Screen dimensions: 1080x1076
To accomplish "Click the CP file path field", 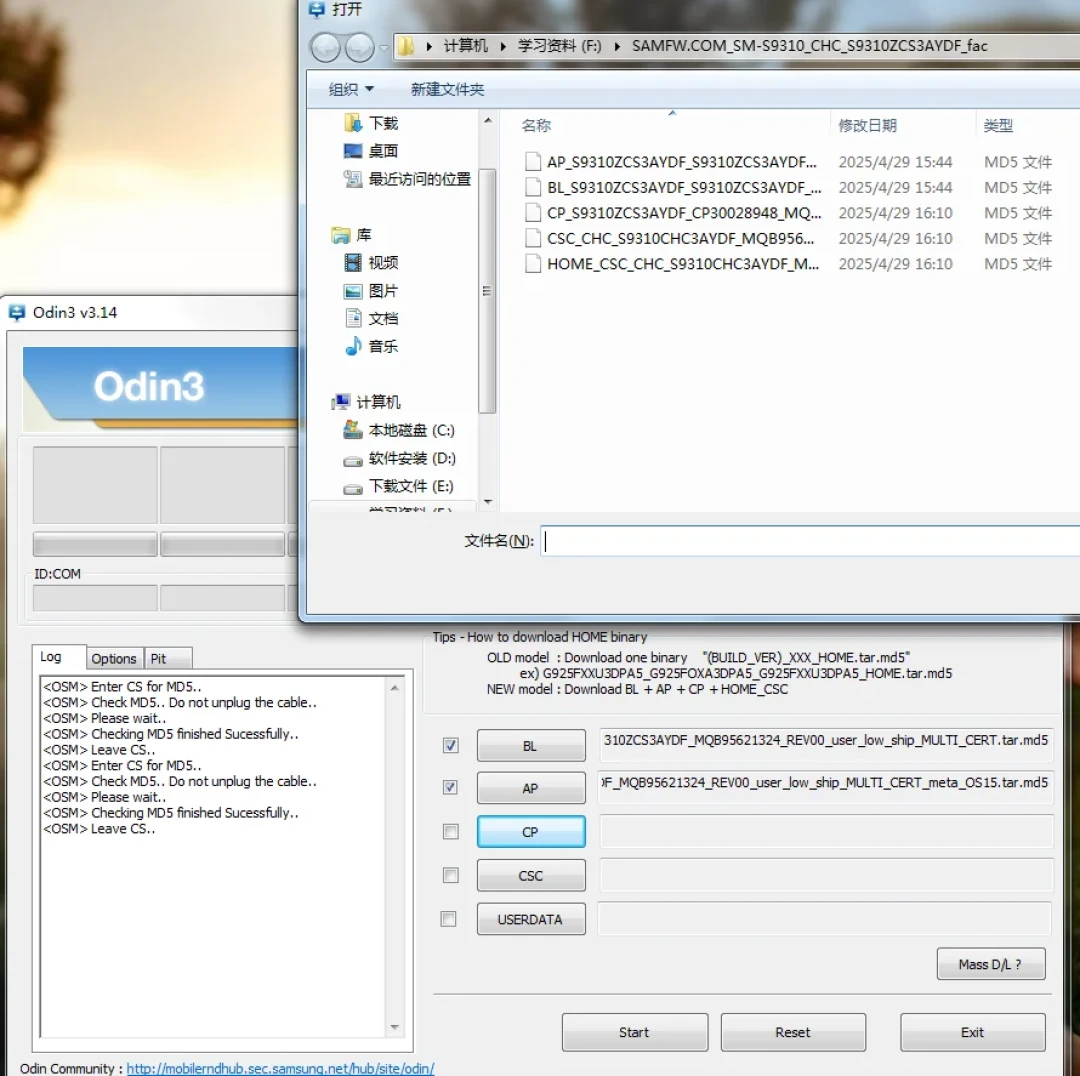I will tap(827, 831).
